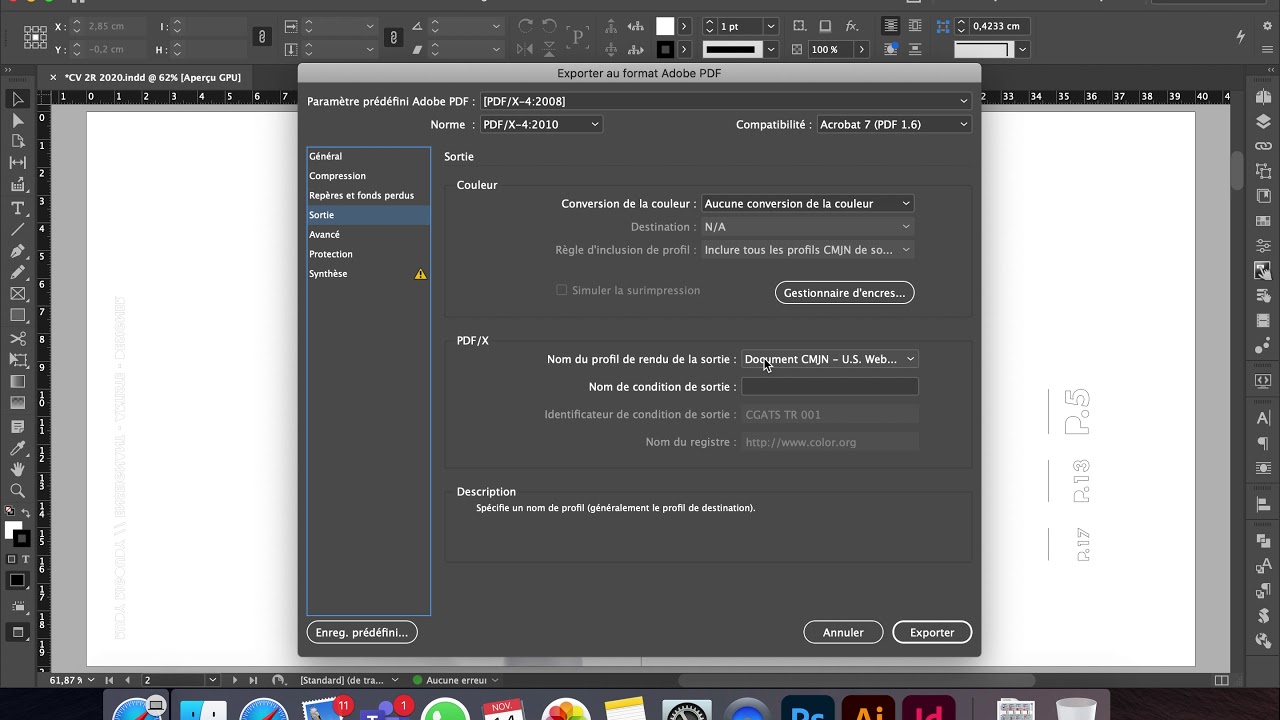Select the Type tool
Screen dimensions: 1280x720
click(x=17, y=207)
